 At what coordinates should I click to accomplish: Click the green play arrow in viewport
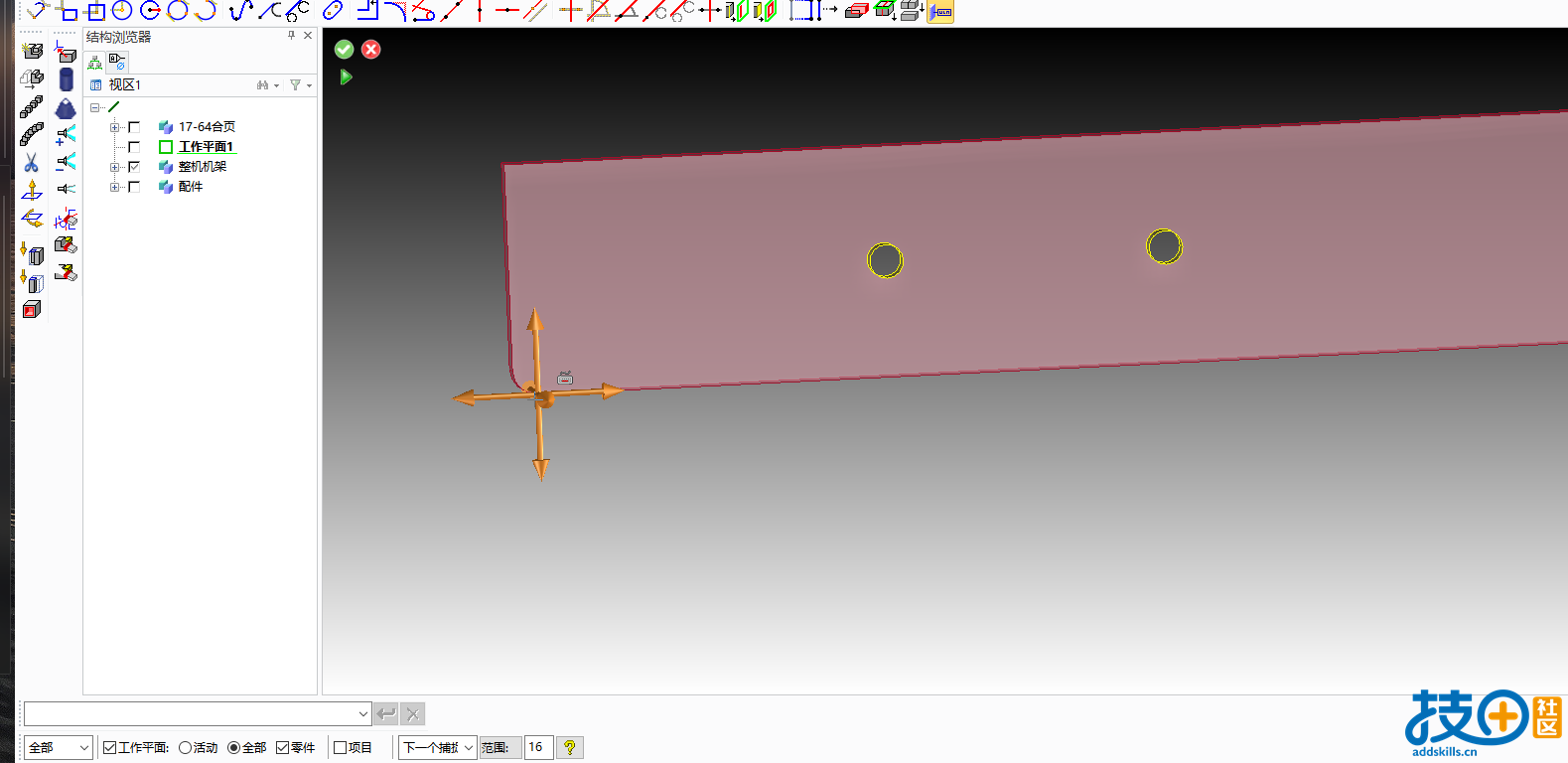tap(346, 76)
